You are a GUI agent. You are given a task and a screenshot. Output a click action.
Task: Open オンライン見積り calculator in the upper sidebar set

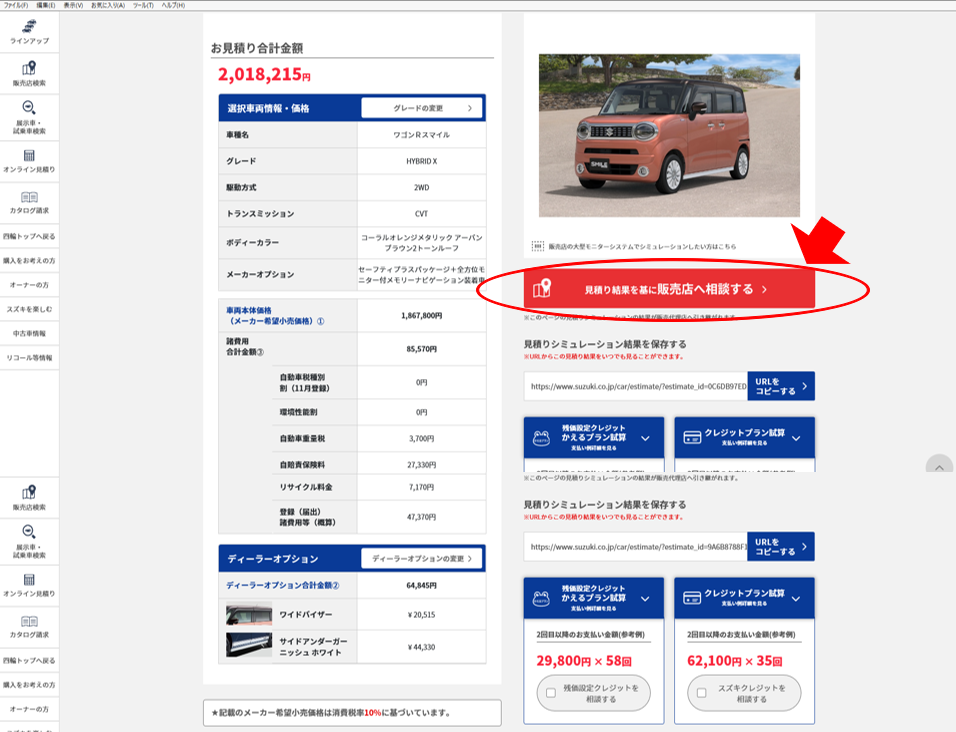29,161
